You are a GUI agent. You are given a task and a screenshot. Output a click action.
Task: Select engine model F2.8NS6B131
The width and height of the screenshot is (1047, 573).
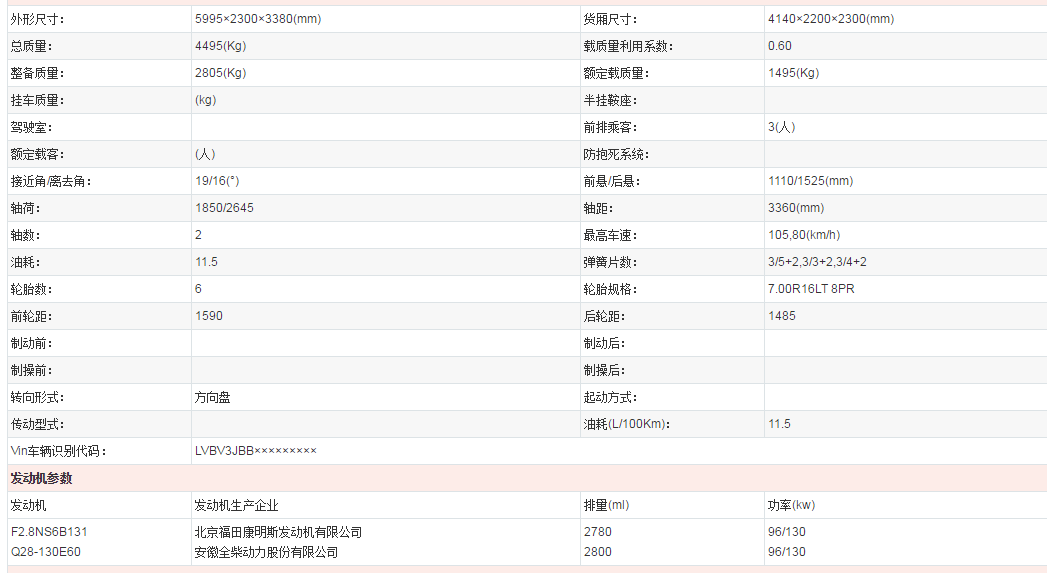coord(56,532)
